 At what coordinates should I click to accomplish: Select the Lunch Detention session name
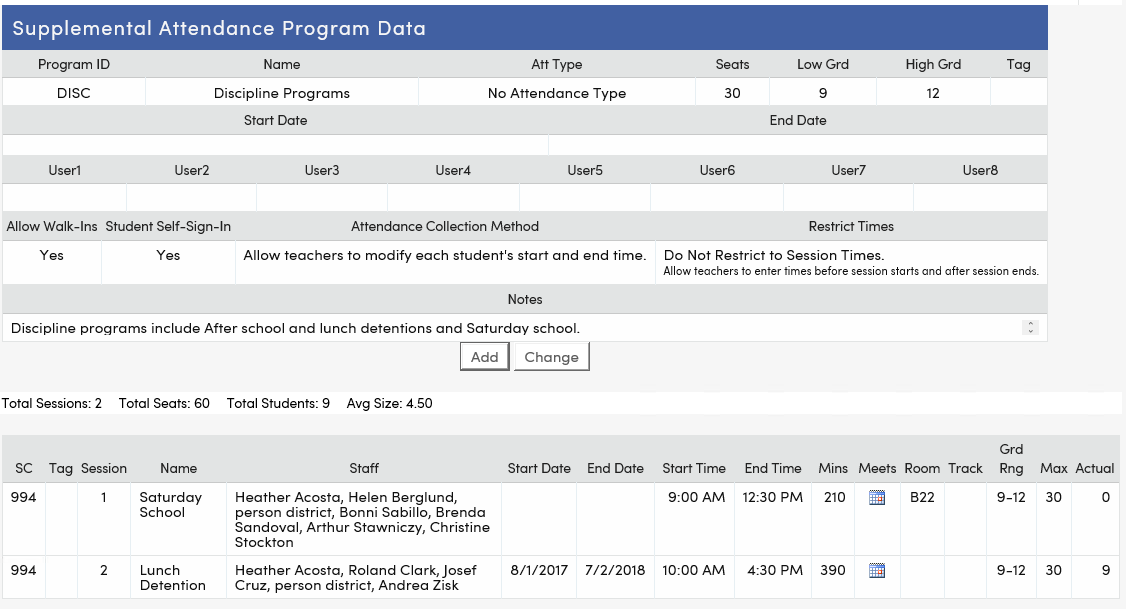tap(172, 577)
